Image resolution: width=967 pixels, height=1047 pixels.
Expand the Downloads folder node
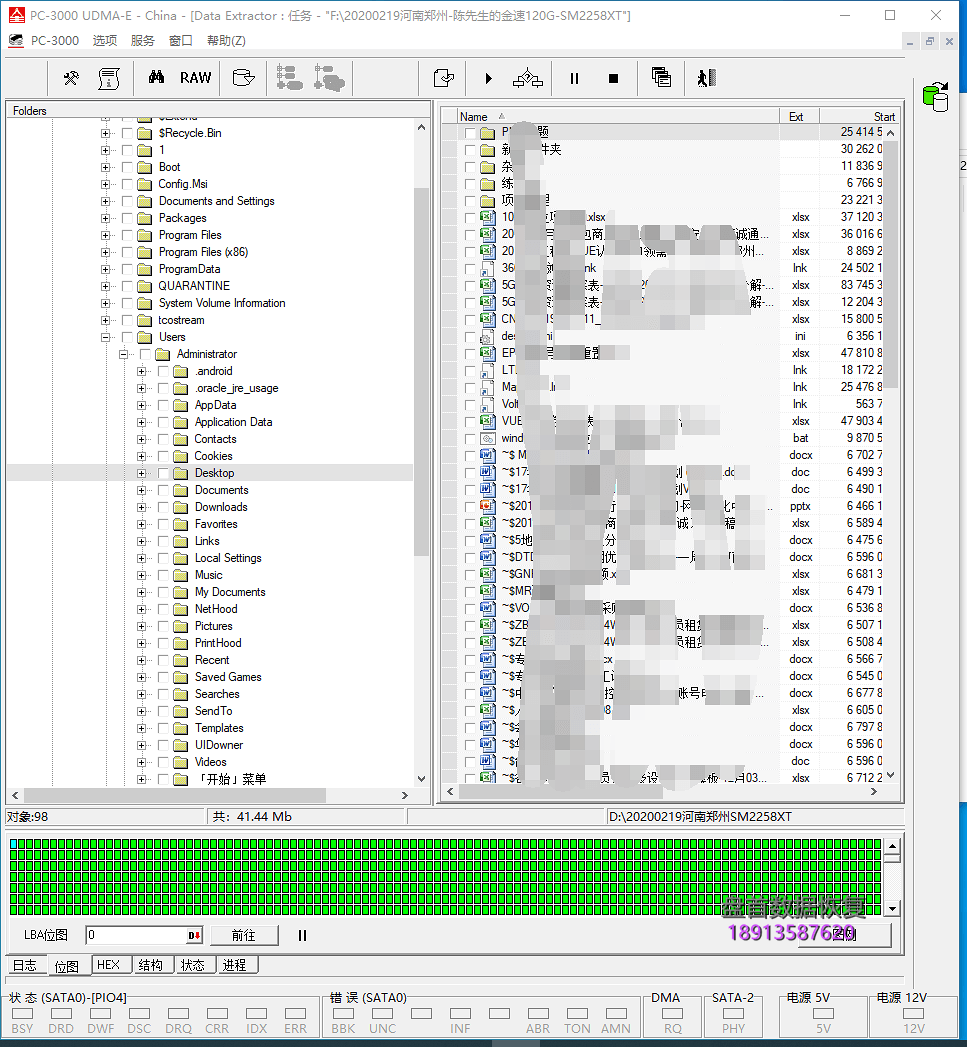click(142, 507)
